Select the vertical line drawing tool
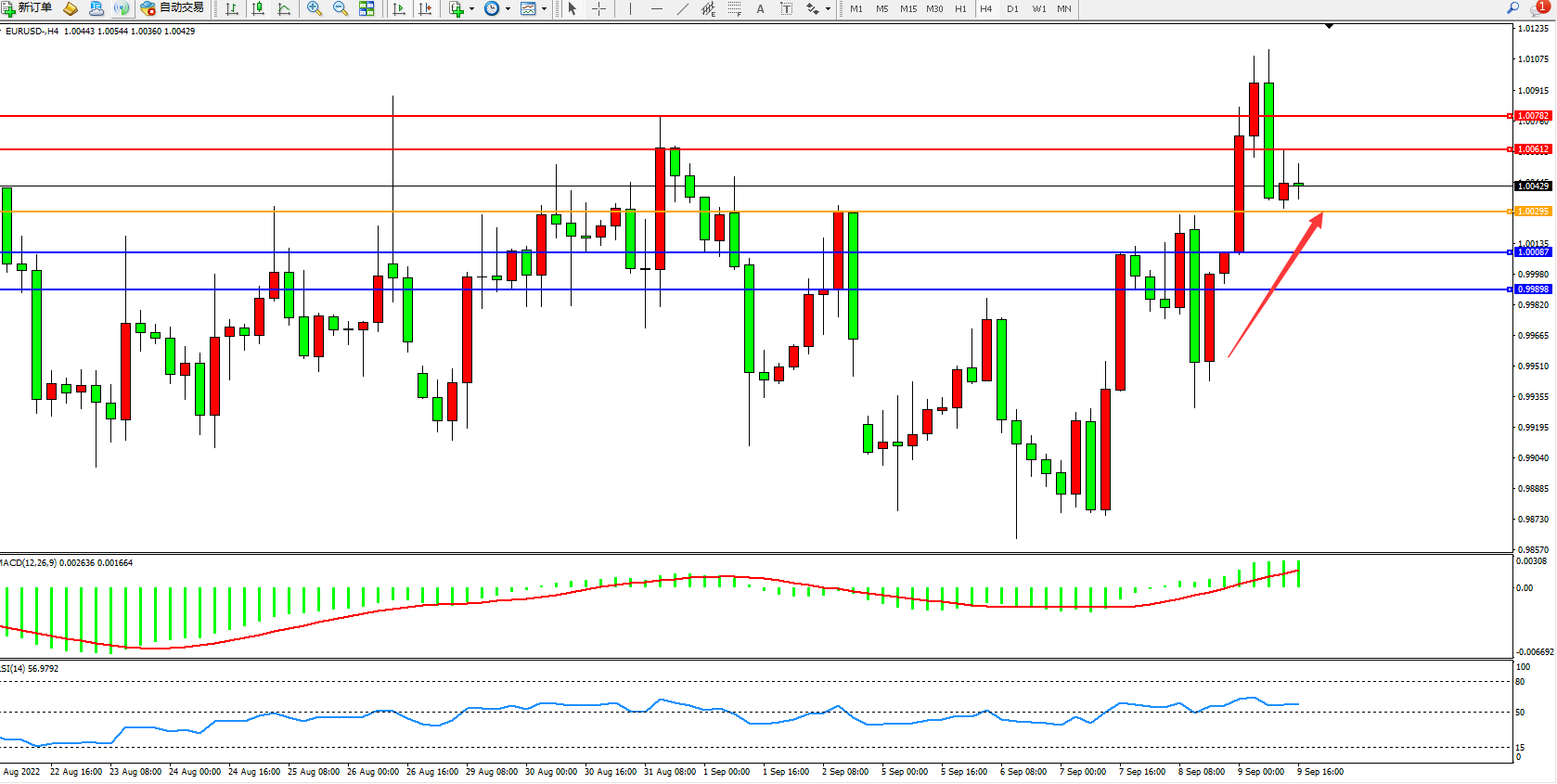The width and height of the screenshot is (1557, 784). point(630,8)
